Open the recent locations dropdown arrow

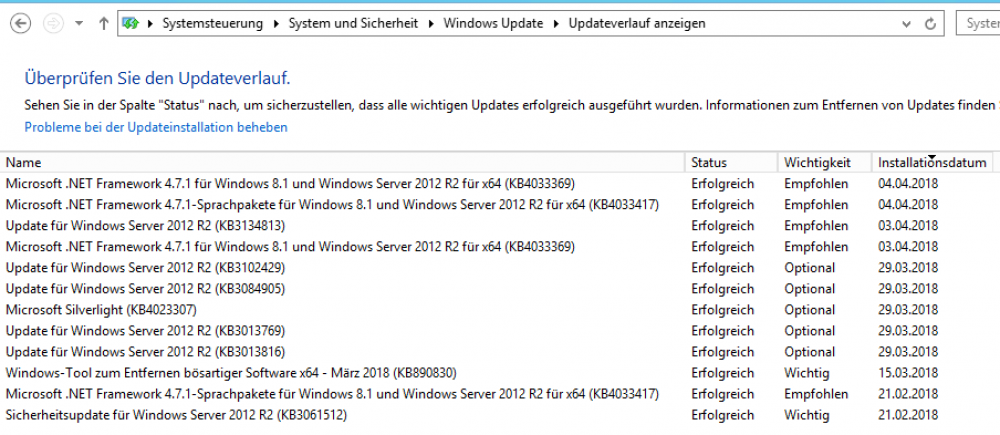pyautogui.click(x=79, y=23)
